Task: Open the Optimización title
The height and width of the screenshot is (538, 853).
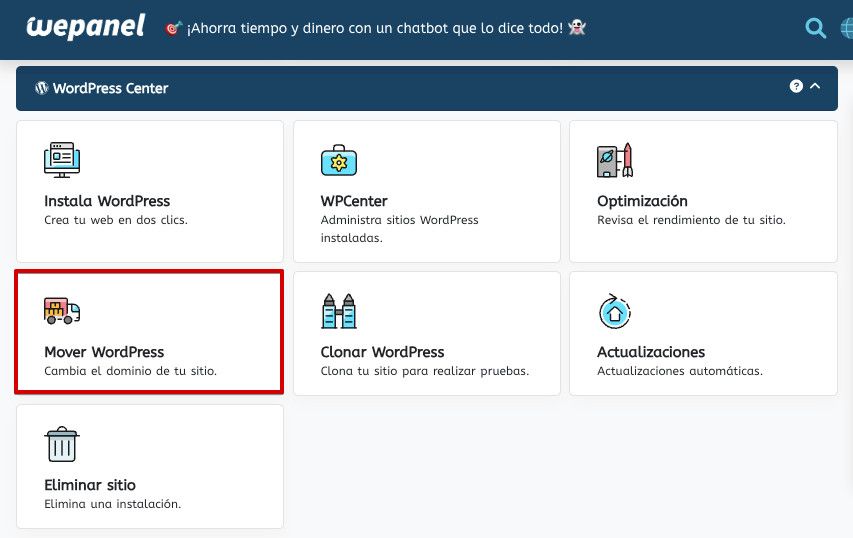Action: click(x=642, y=201)
